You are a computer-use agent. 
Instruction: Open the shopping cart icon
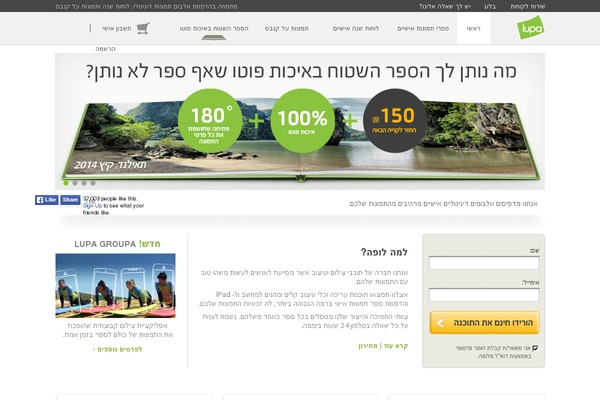click(x=143, y=28)
